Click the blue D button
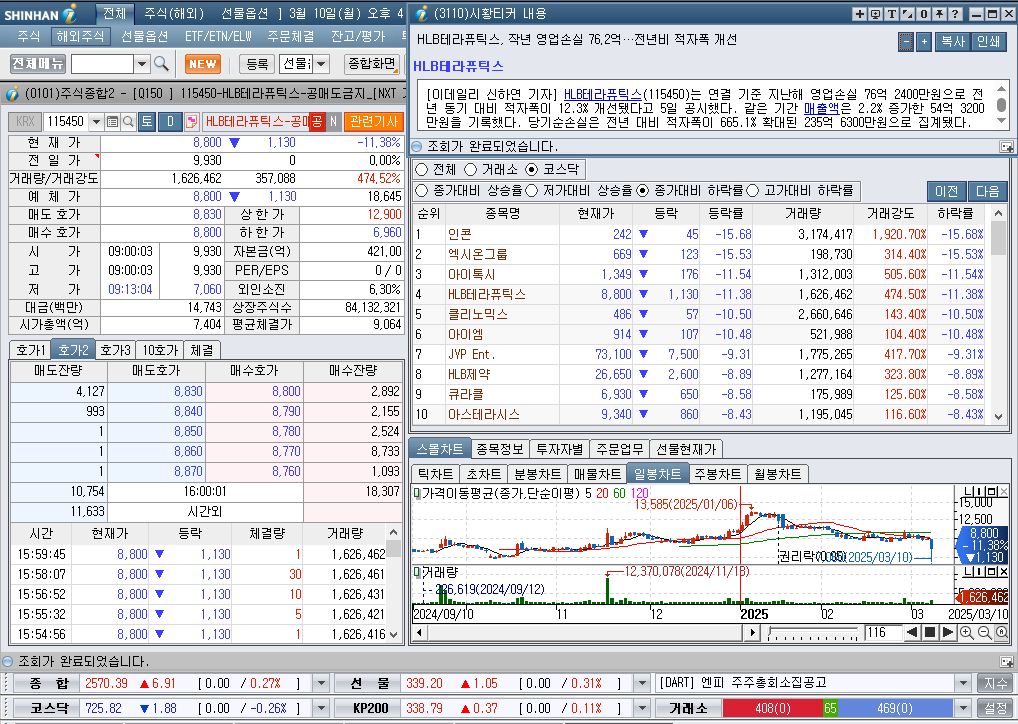Image resolution: width=1018 pixels, height=724 pixels. tap(171, 121)
